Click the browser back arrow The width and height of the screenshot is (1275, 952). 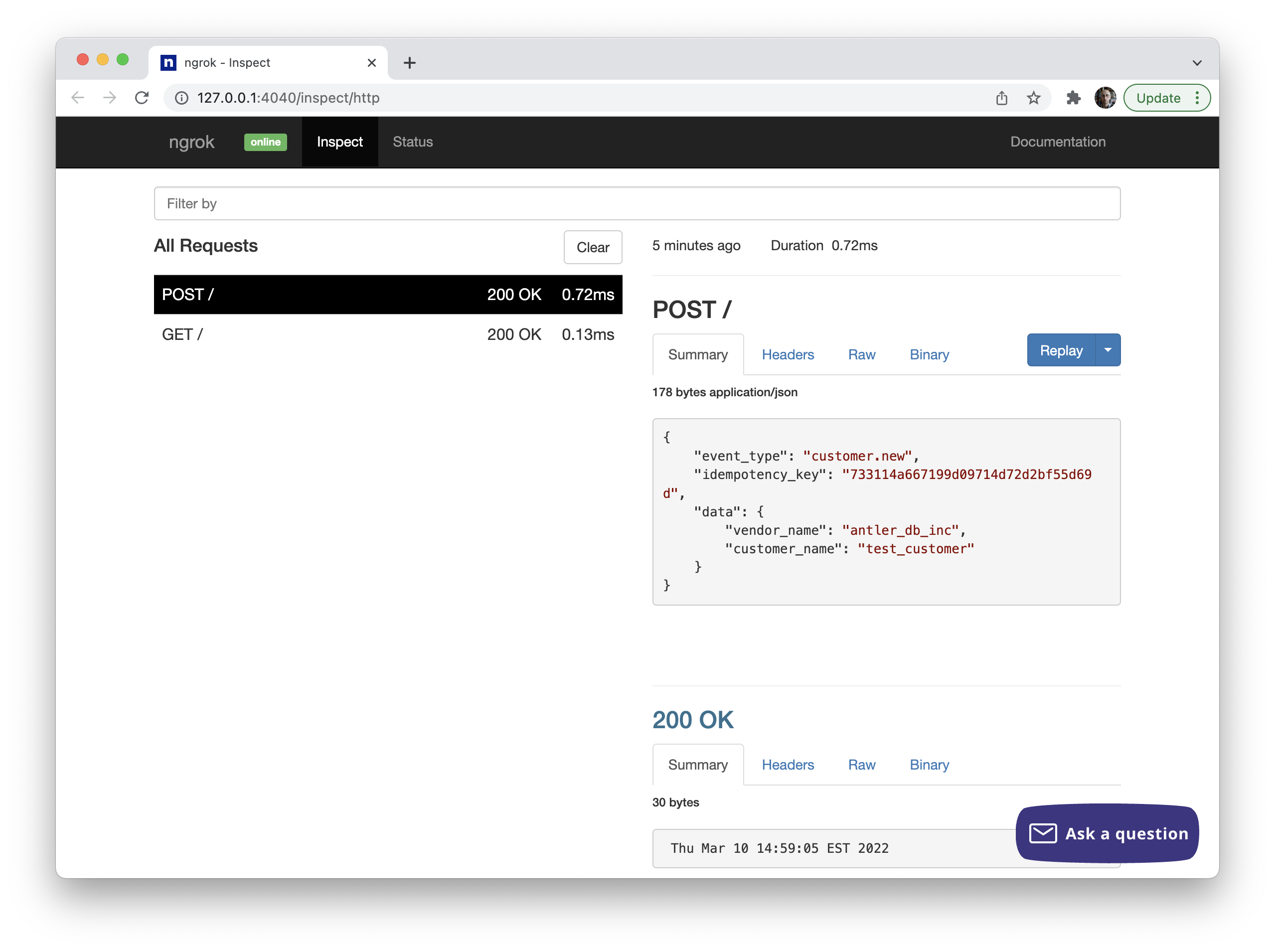tap(78, 98)
